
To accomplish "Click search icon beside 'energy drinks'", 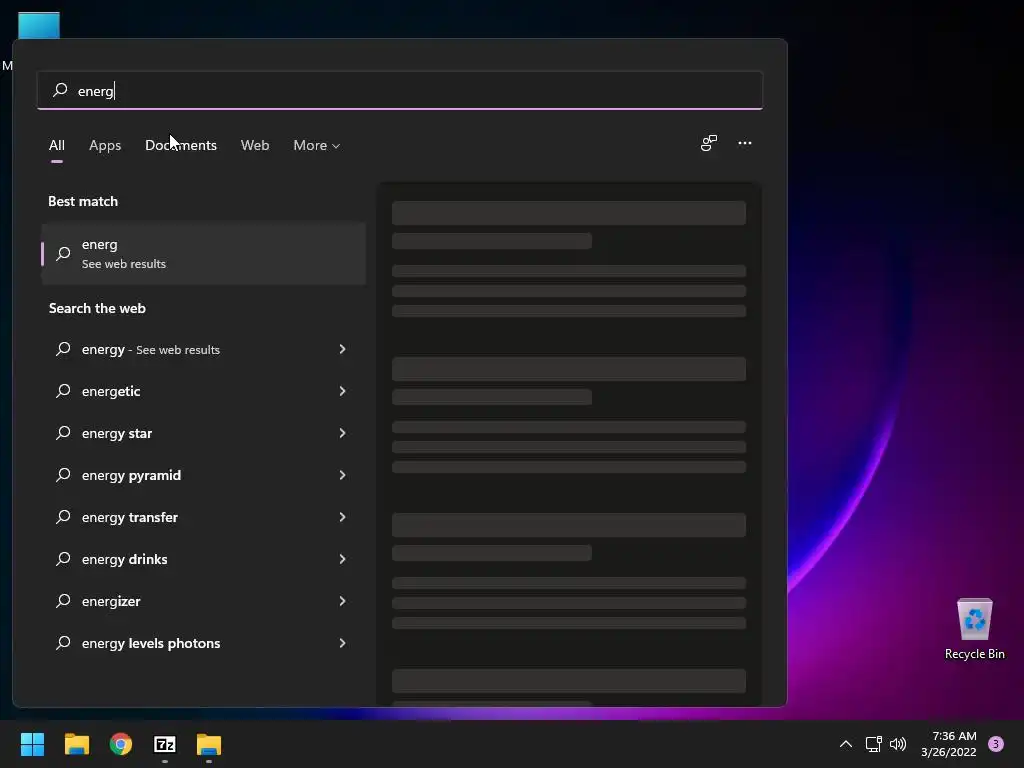I will (x=63, y=559).
